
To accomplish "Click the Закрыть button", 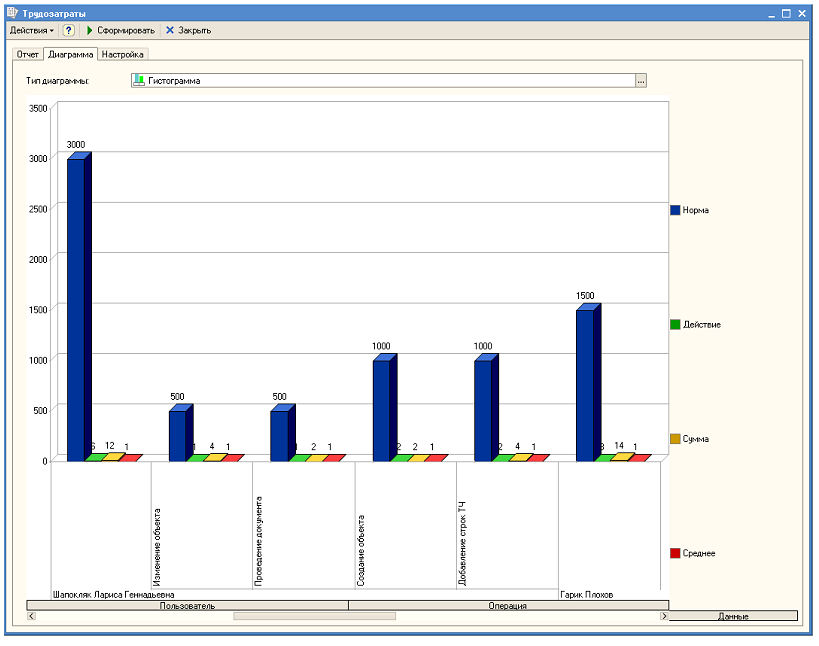I will pyautogui.click(x=189, y=30).
